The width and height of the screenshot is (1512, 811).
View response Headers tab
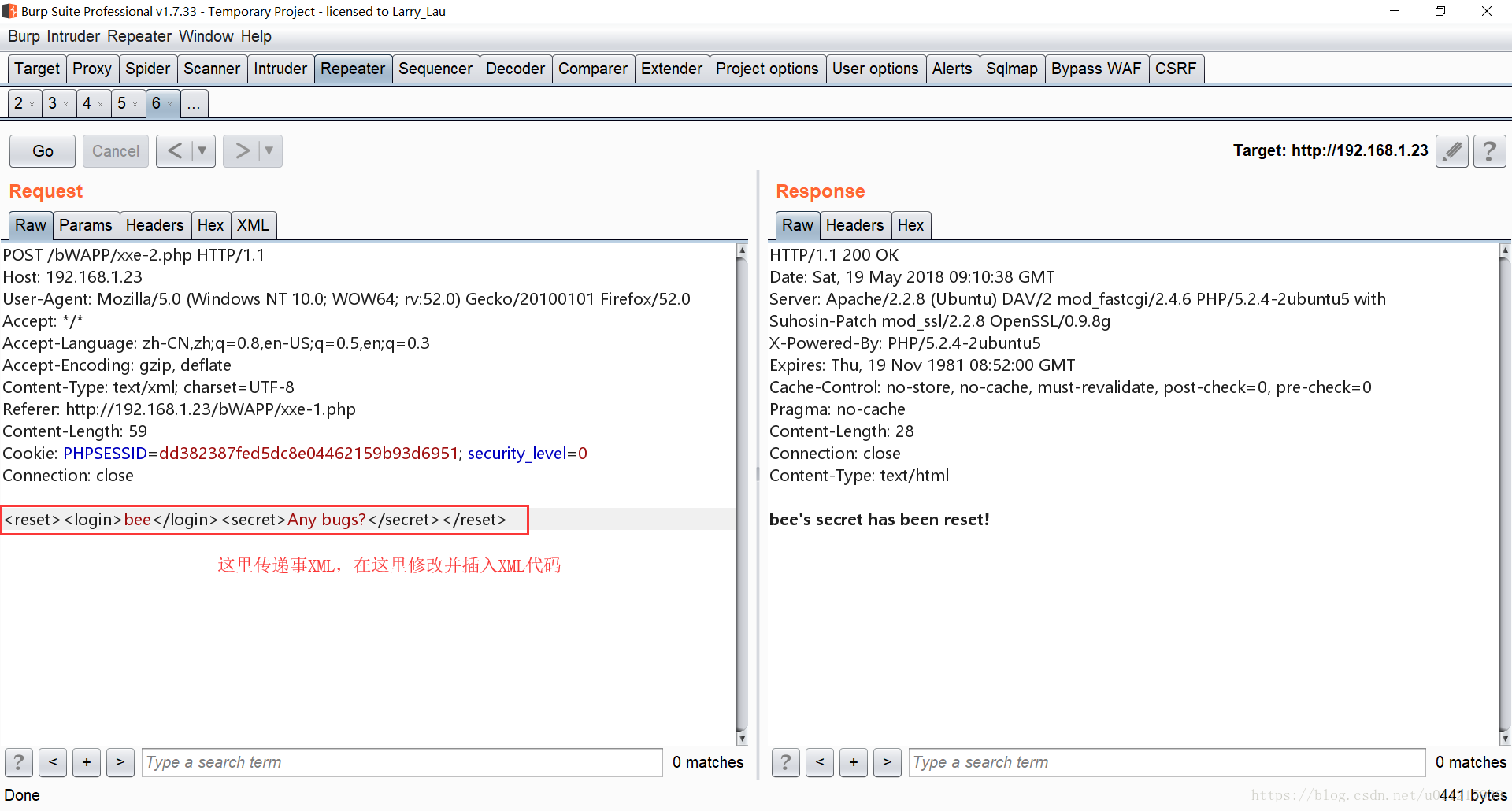pos(855,225)
